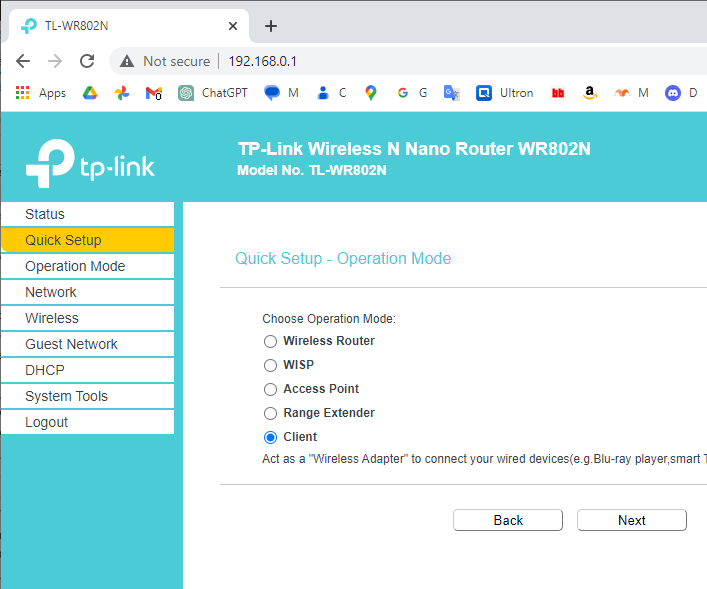Click the TP-Link Wireless N Nano Router title
Image resolution: width=707 pixels, height=589 pixels.
click(414, 149)
